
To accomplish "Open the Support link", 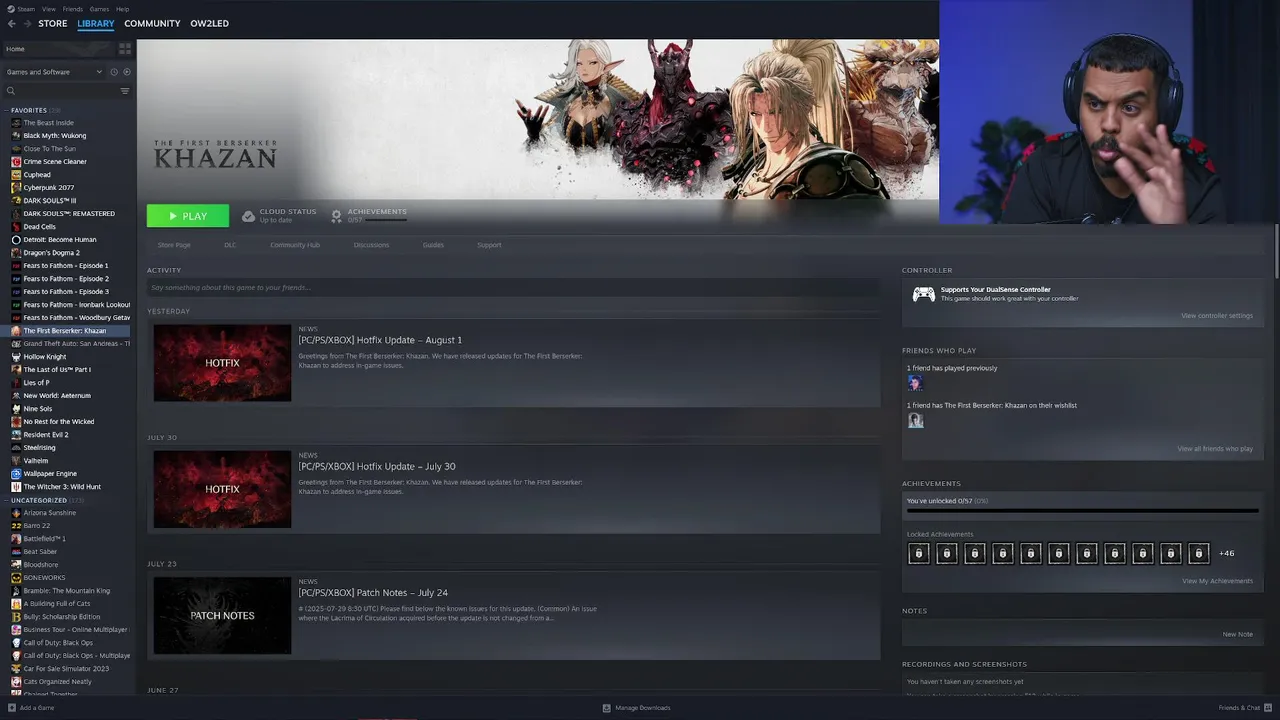I will [489, 245].
